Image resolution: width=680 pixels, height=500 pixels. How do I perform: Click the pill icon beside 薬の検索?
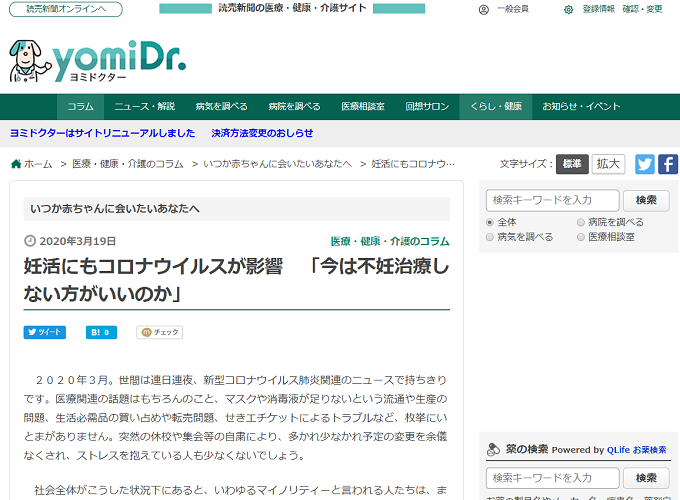point(493,450)
